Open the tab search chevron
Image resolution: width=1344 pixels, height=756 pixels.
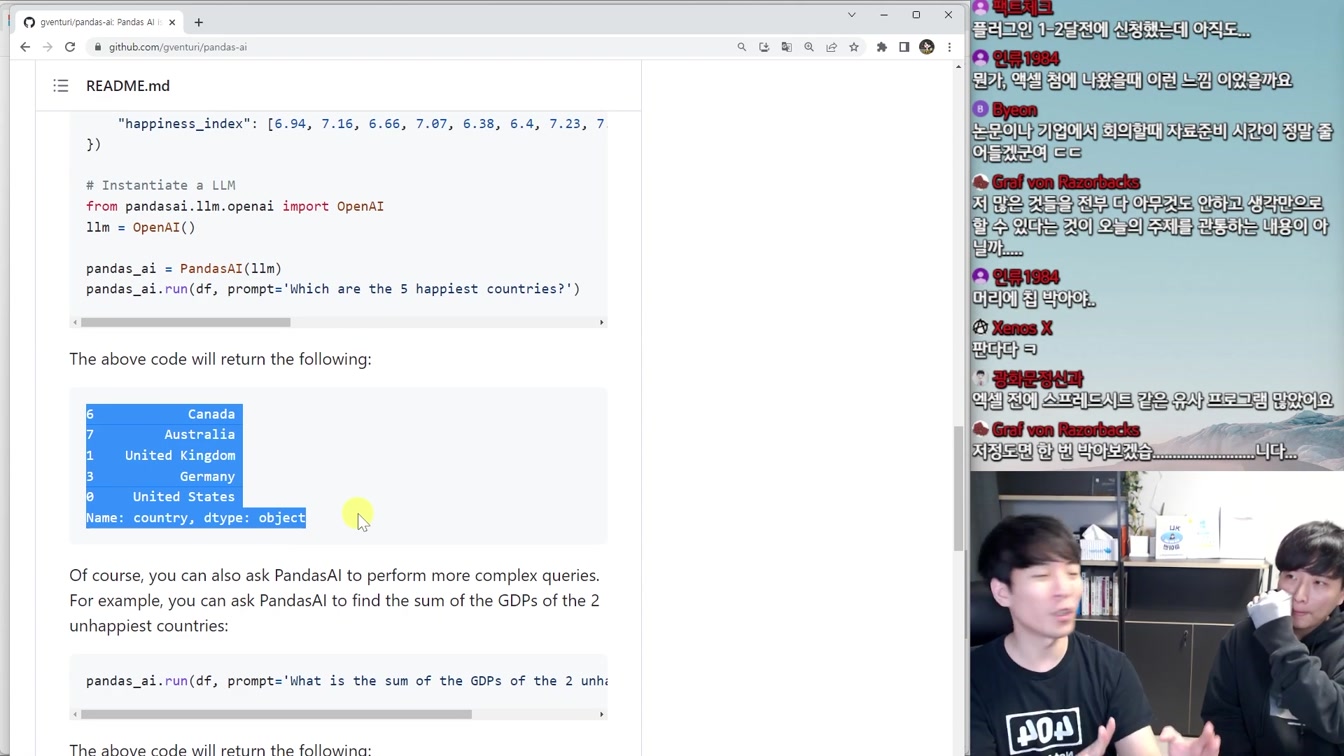tap(852, 15)
